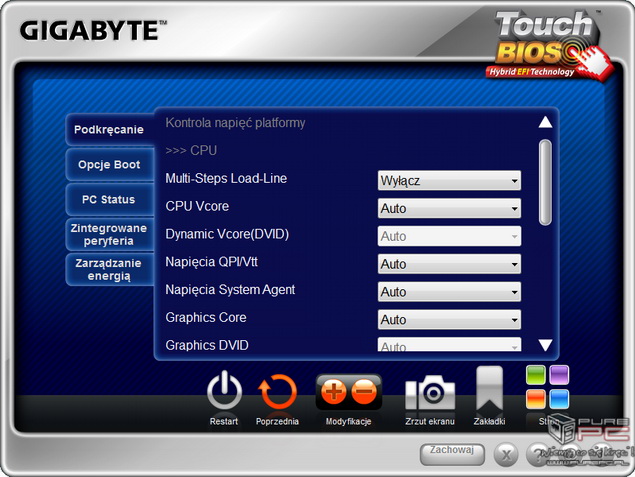
Task: Open the CPU Vcore dropdown
Action: pos(449,208)
